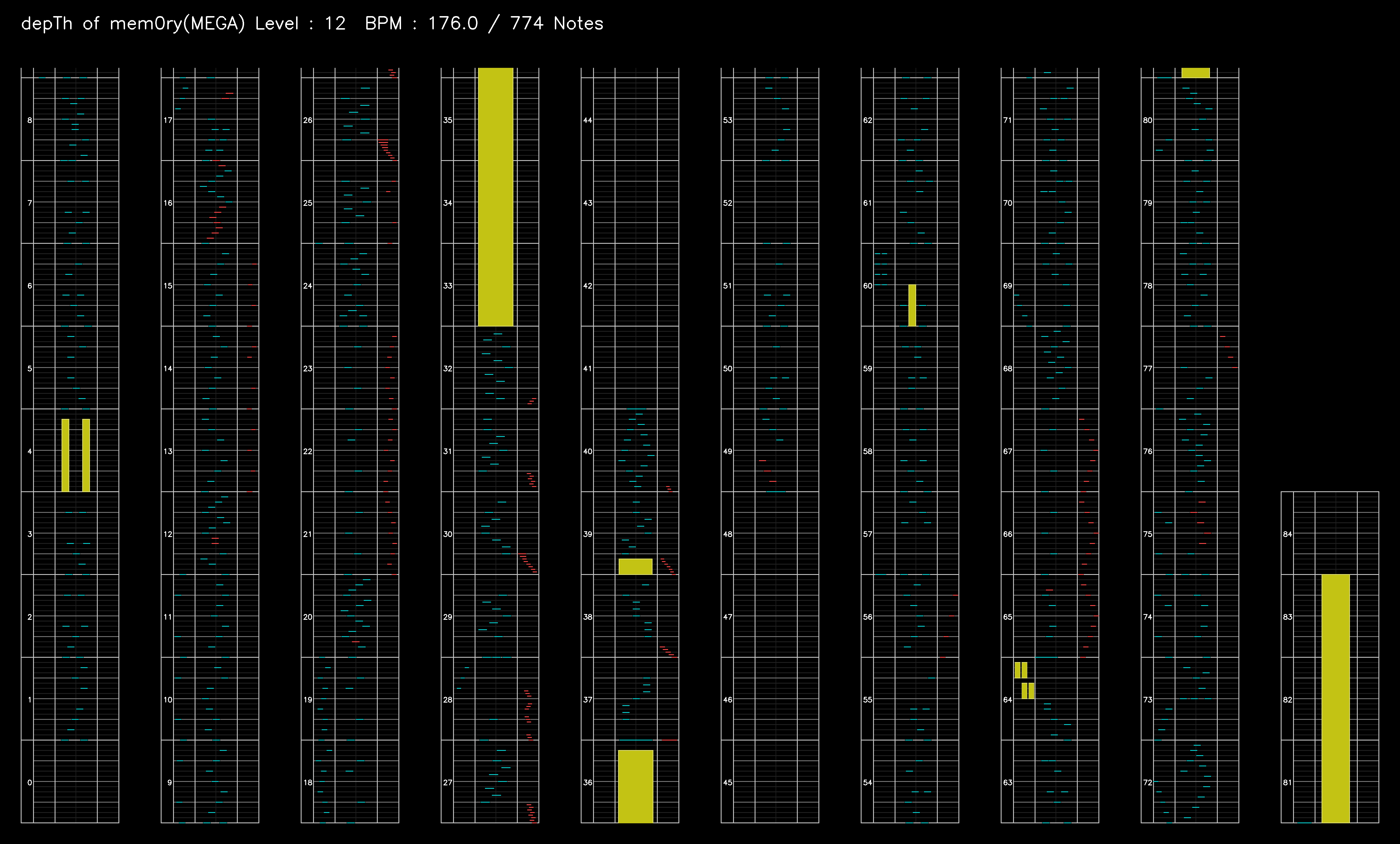Viewport: 1400px width, 844px height.
Task: Click measure number 58 label
Action: pos(868,451)
